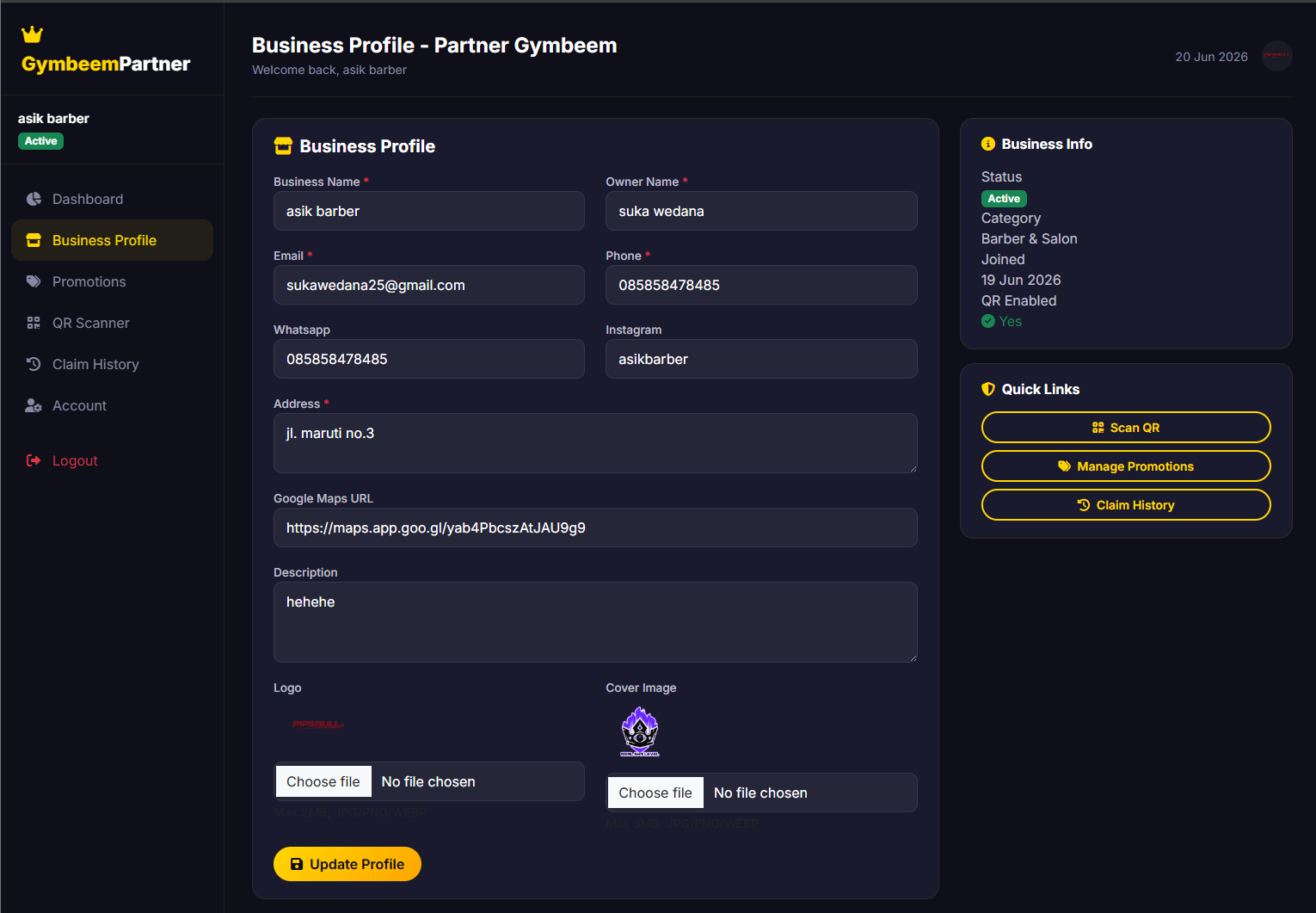Click the Active badge under asik barber
The width and height of the screenshot is (1316, 913).
click(40, 141)
